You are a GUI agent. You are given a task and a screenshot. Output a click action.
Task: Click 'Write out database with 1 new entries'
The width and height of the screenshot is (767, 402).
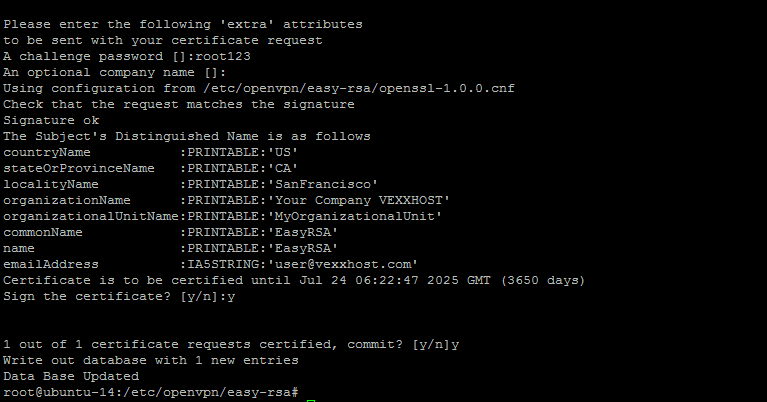150,359
